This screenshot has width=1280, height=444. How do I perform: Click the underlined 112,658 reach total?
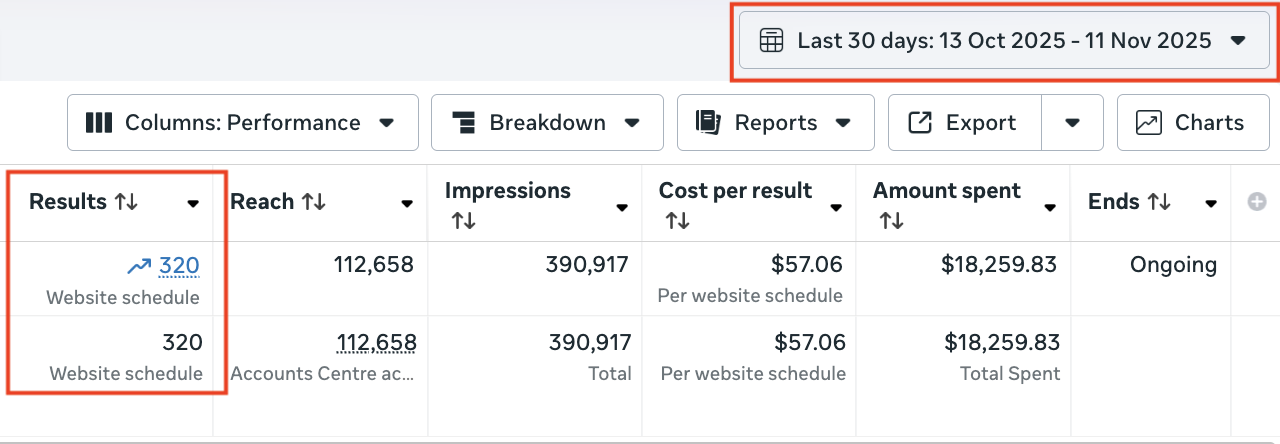(376, 344)
